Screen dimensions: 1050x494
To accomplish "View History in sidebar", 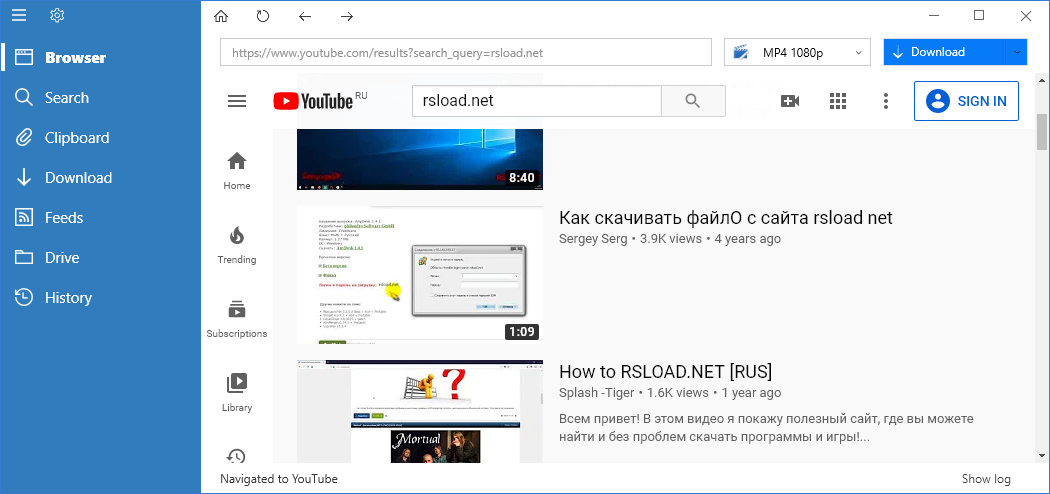I will [x=101, y=298].
